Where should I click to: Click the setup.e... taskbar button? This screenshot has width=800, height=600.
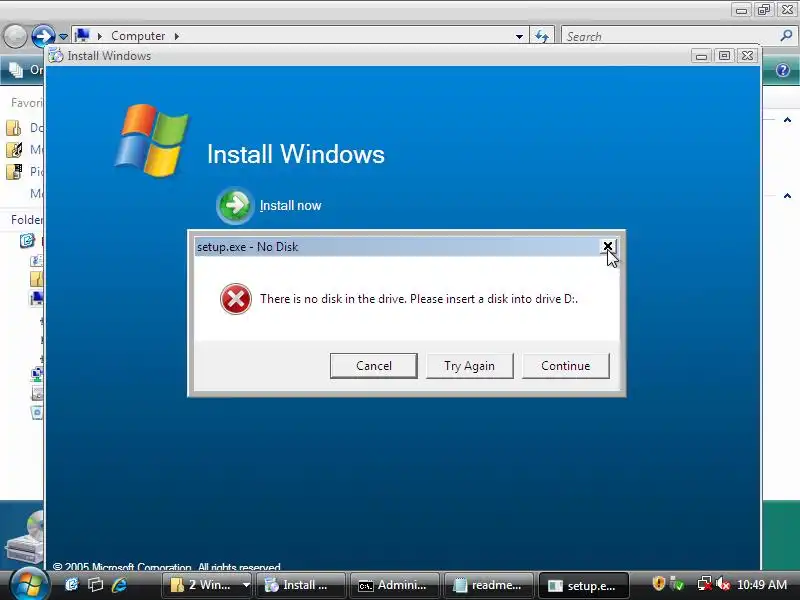pyautogui.click(x=583, y=585)
